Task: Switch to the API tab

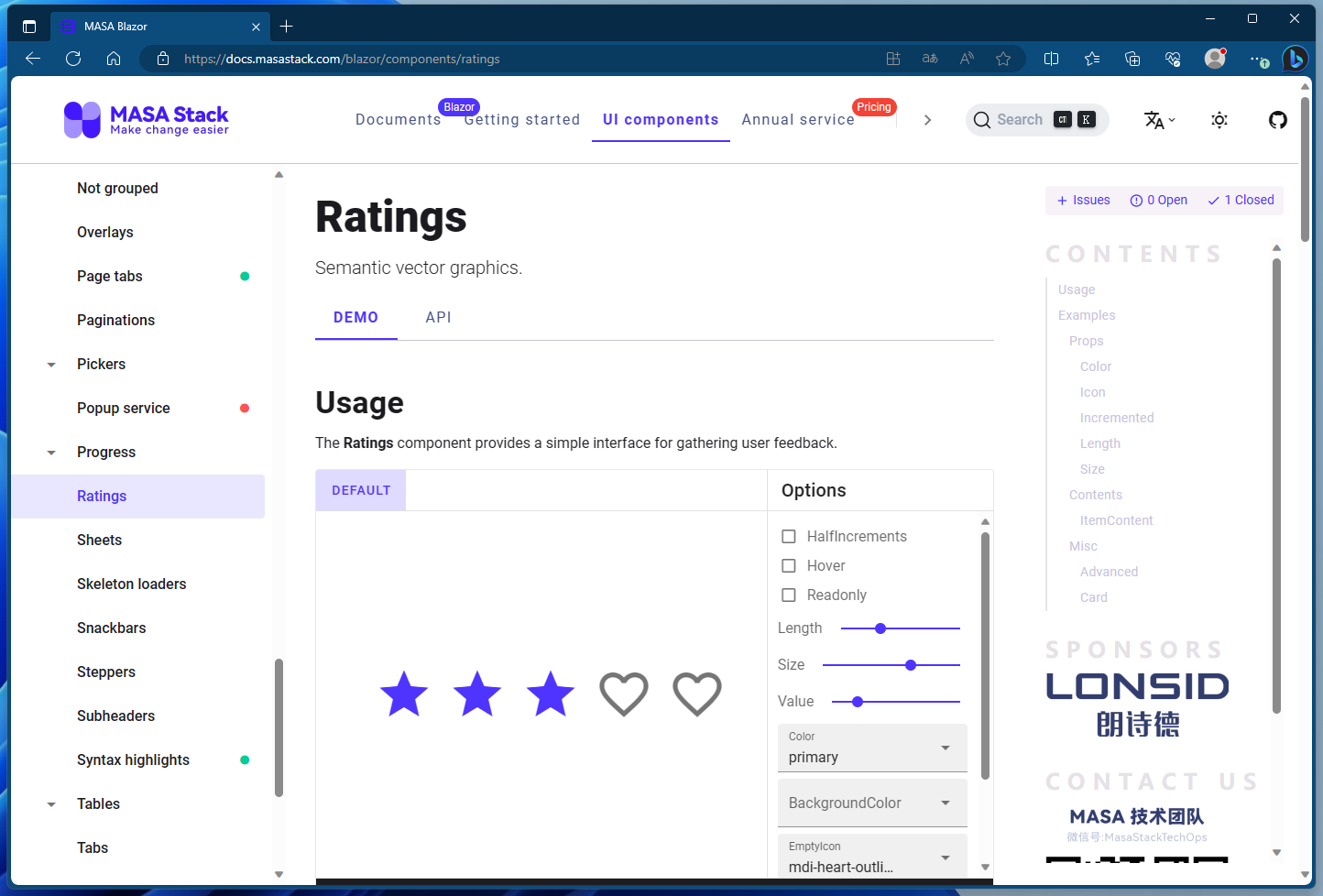Action: point(438,317)
